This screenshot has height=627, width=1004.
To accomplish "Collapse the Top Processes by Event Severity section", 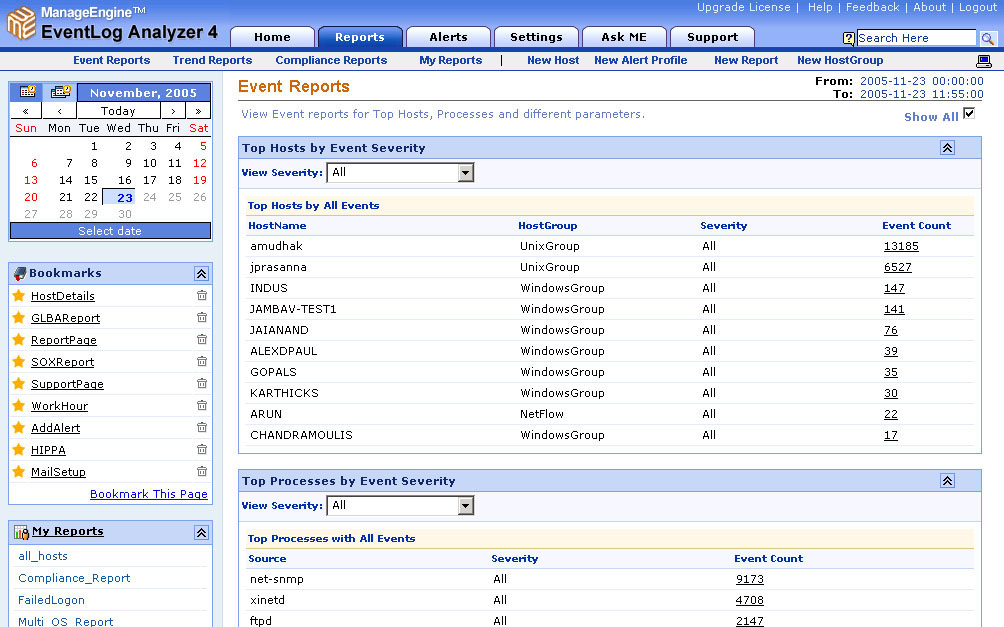I will pos(947,481).
